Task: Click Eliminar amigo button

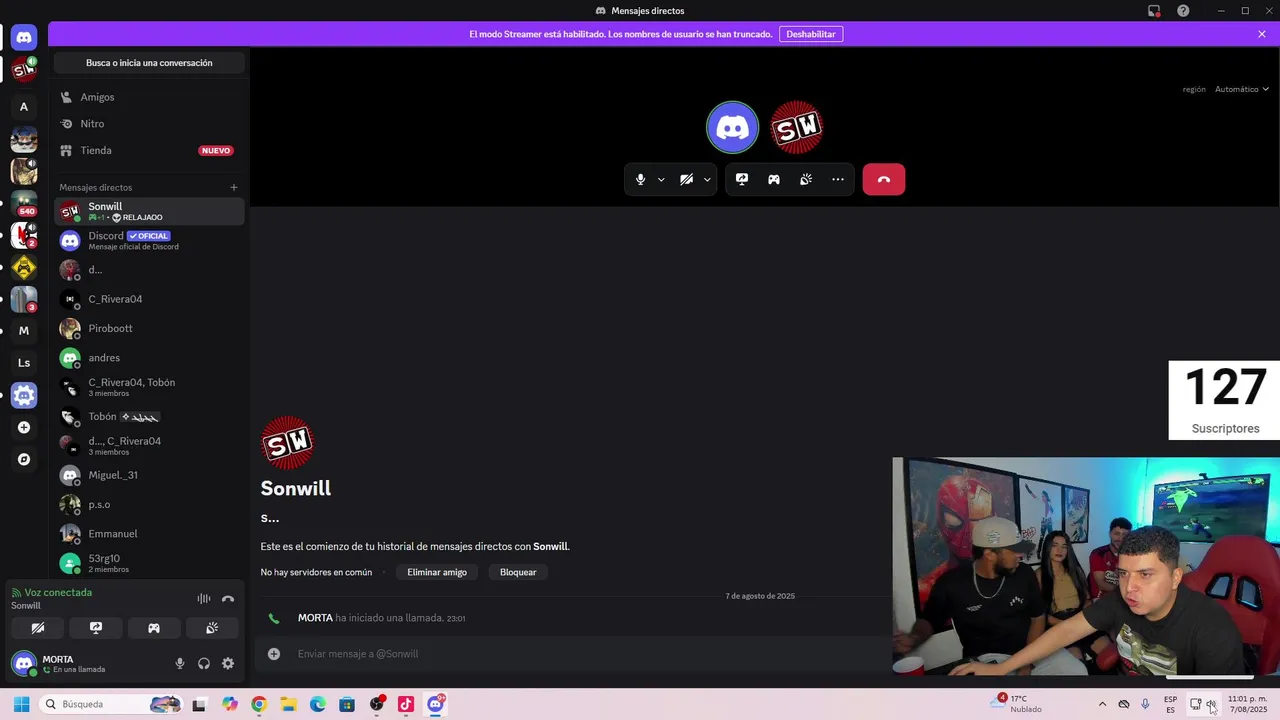Action: (437, 572)
